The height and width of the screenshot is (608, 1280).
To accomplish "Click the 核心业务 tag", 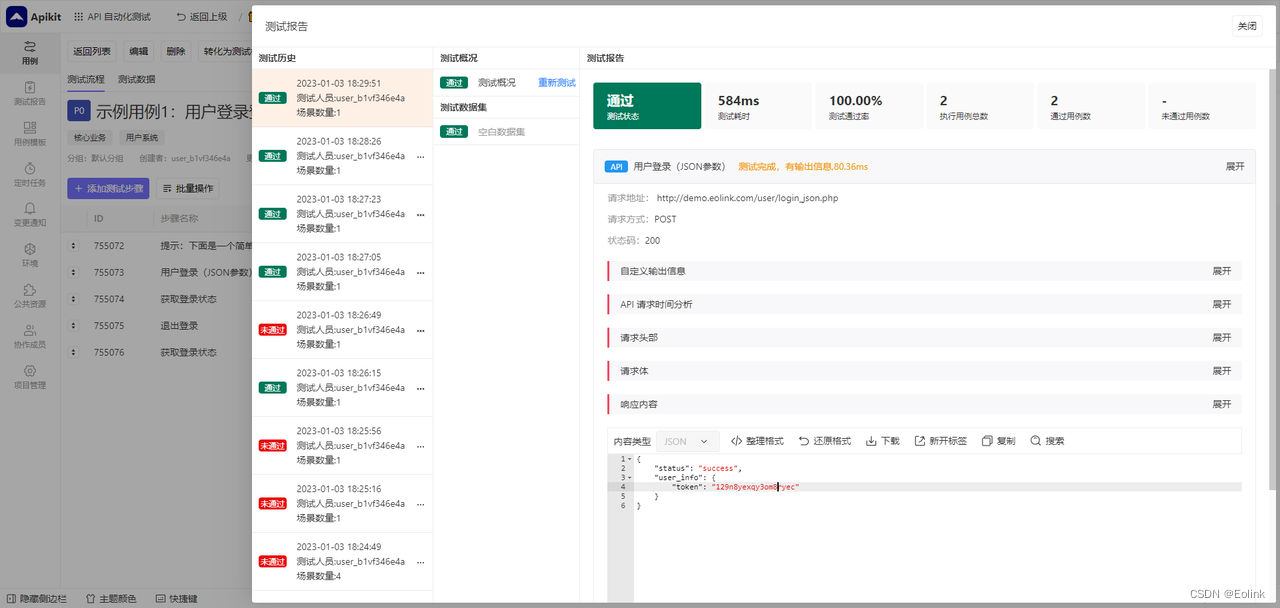I will 89,137.
